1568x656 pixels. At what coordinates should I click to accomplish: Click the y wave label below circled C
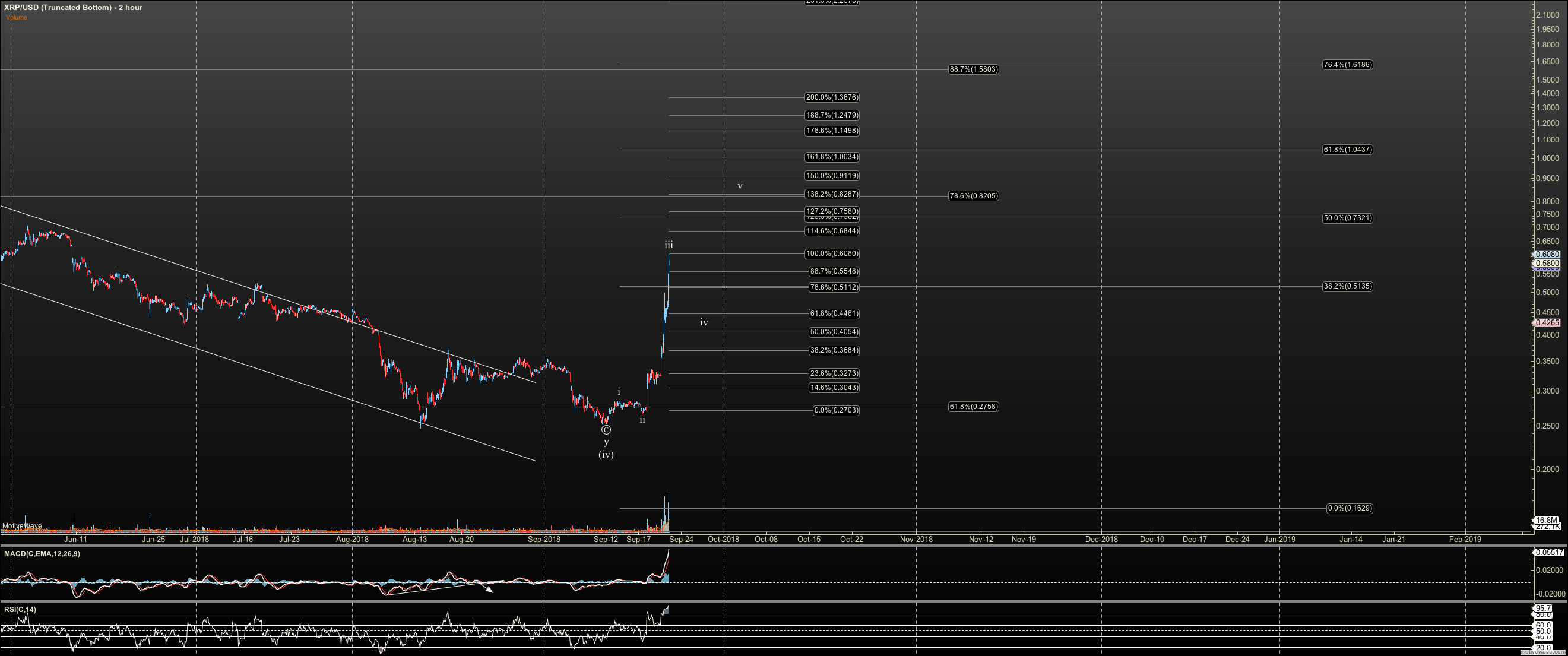(606, 442)
